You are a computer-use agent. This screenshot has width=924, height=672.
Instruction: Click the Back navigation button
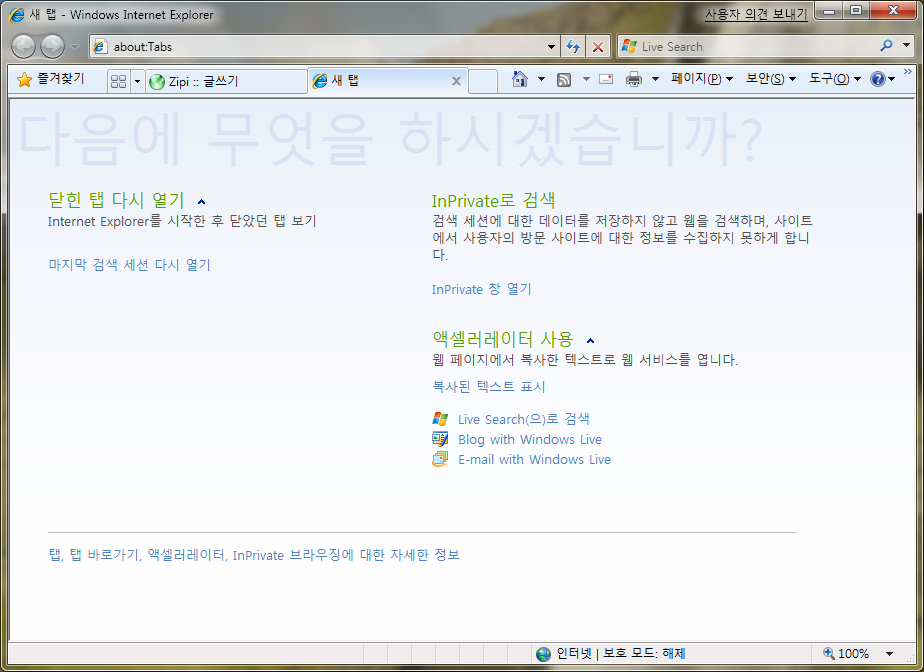tap(24, 47)
